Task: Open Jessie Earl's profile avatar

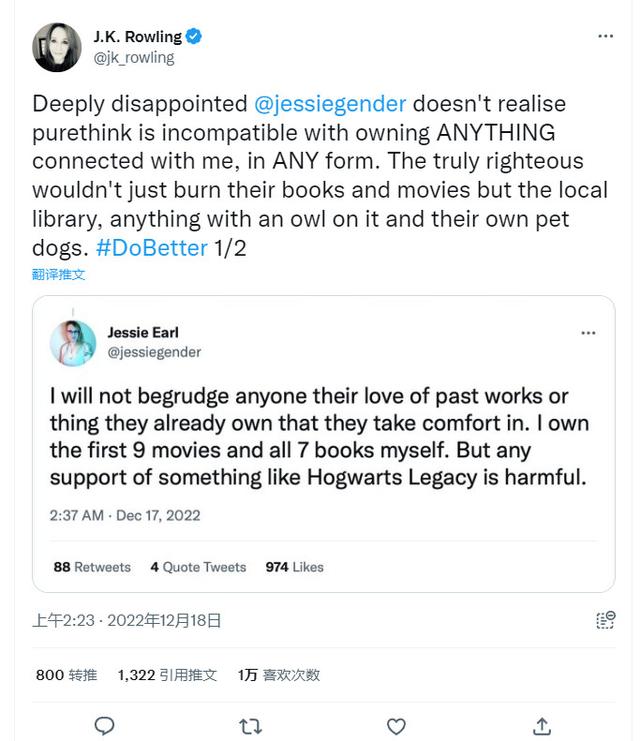Action: click(x=73, y=343)
